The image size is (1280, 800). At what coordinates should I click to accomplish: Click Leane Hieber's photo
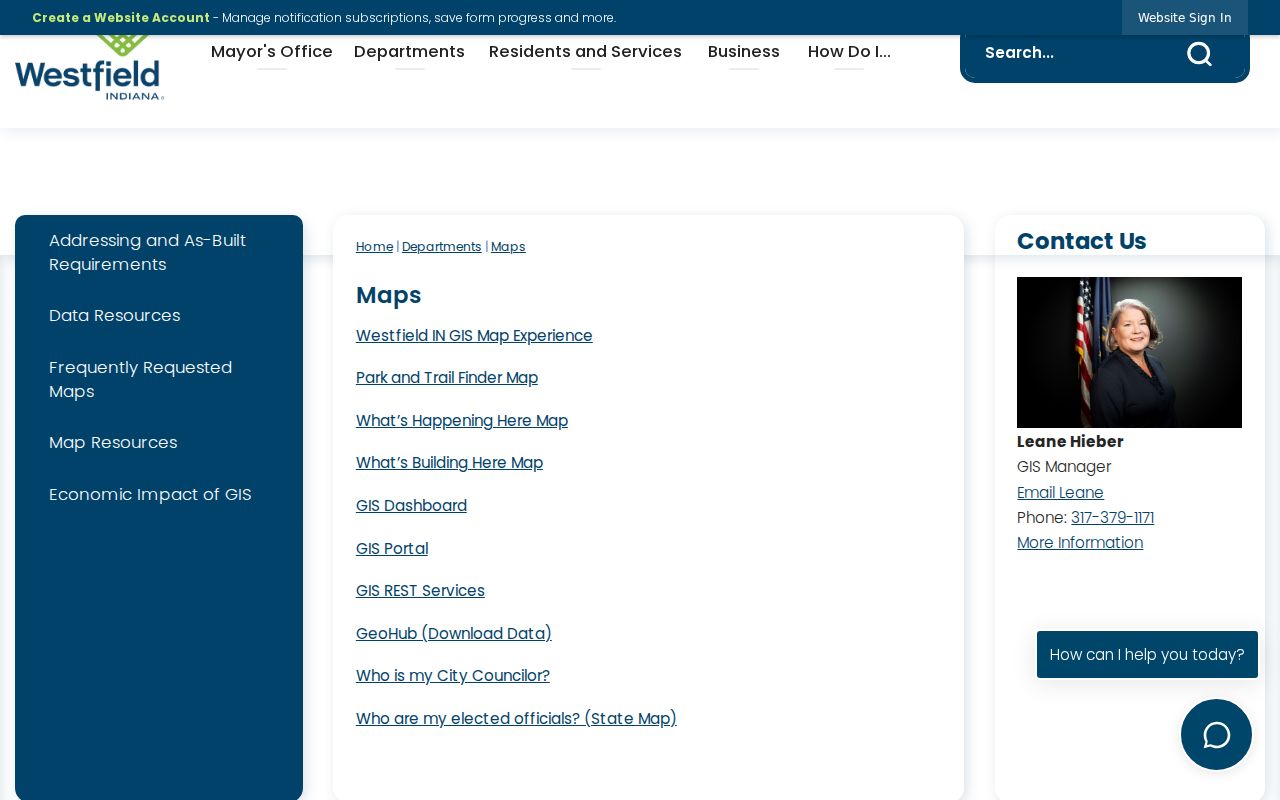[1129, 352]
